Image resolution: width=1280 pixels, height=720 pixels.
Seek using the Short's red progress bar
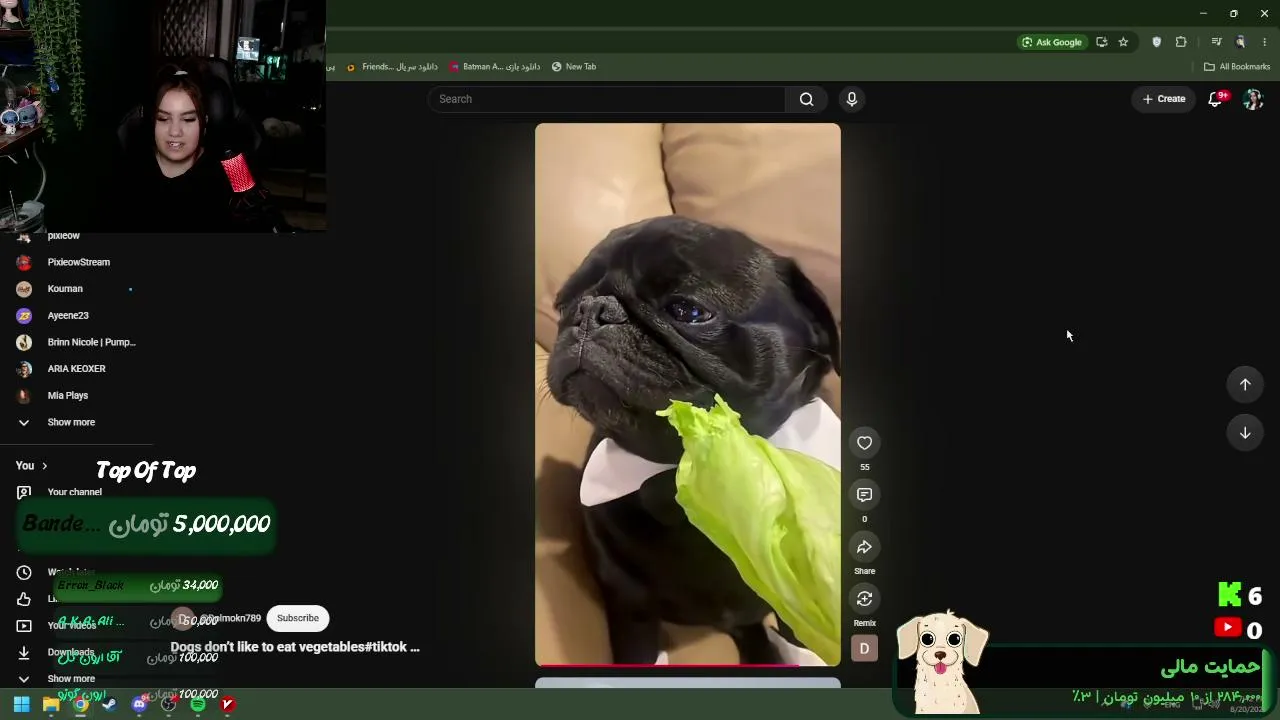[x=688, y=665]
